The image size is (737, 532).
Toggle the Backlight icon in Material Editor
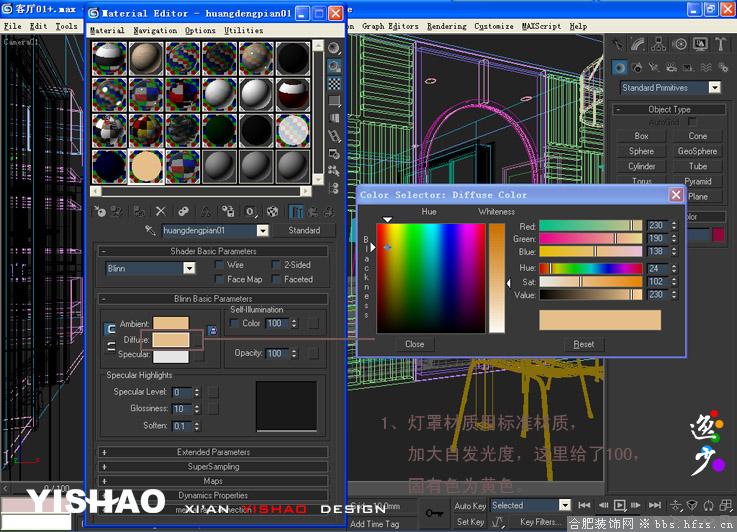click(x=334, y=66)
